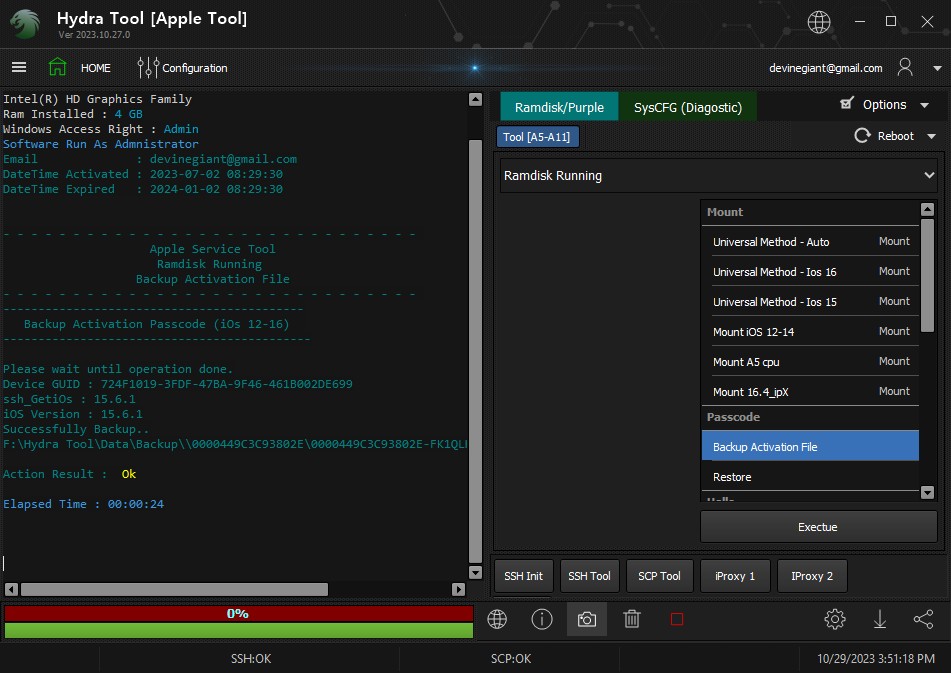This screenshot has height=673, width=951.
Task: Click the SSH:OK status indicator
Action: coord(250,658)
